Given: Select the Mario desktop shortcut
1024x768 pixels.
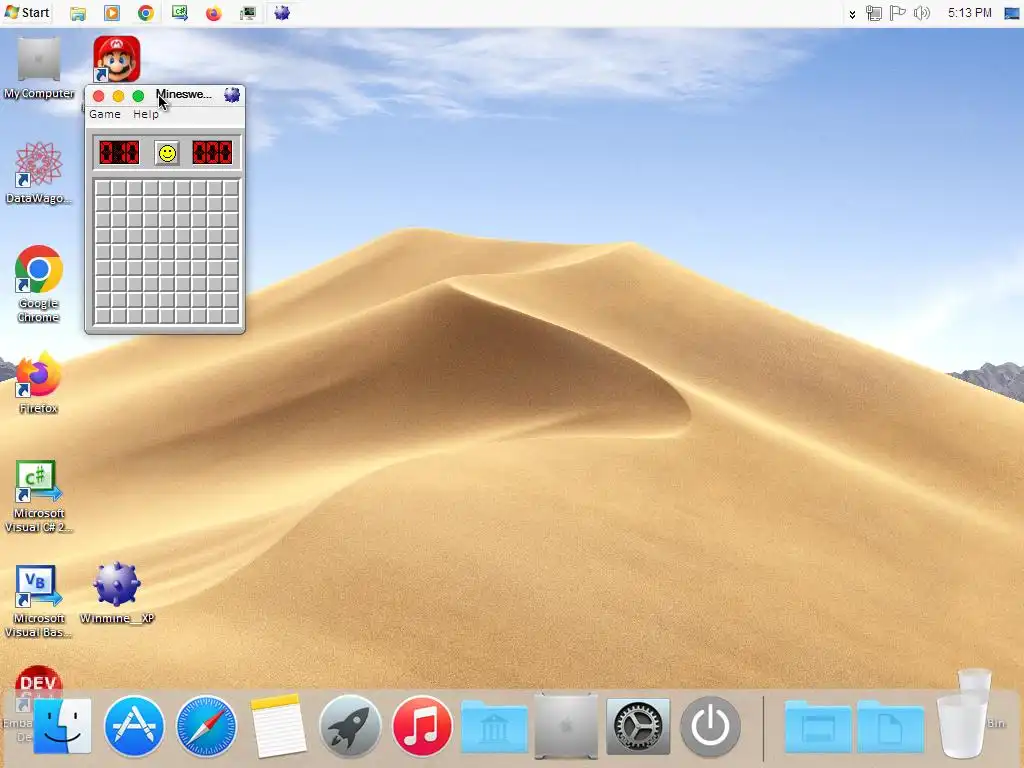Looking at the screenshot, I should coord(116,59).
